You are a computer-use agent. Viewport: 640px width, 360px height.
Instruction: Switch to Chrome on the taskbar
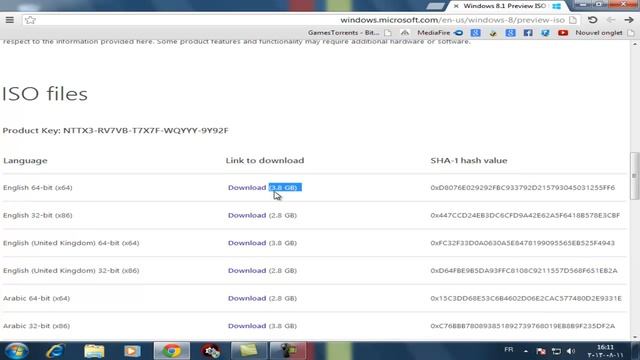point(172,351)
